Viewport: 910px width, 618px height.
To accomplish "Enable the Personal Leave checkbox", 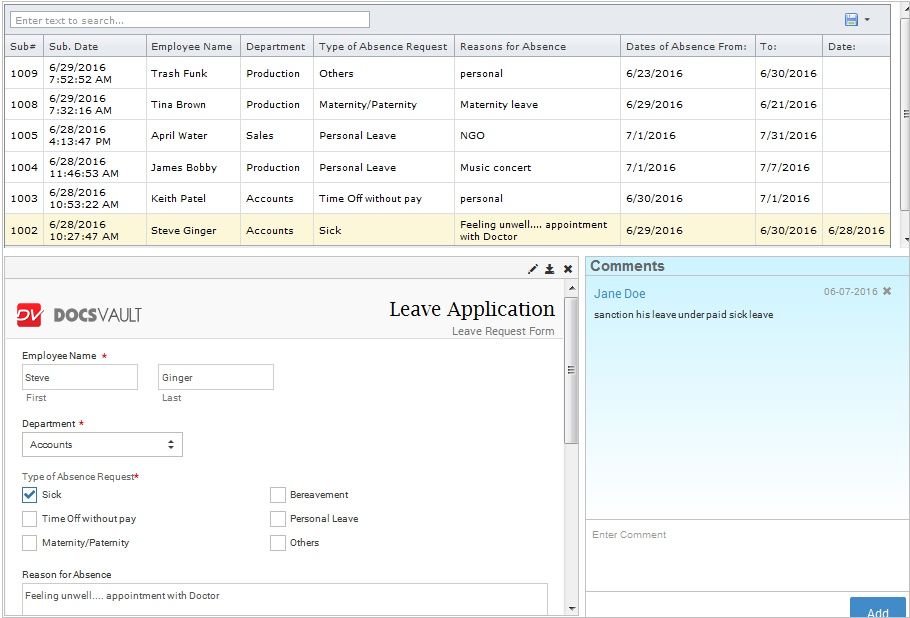I will 278,519.
